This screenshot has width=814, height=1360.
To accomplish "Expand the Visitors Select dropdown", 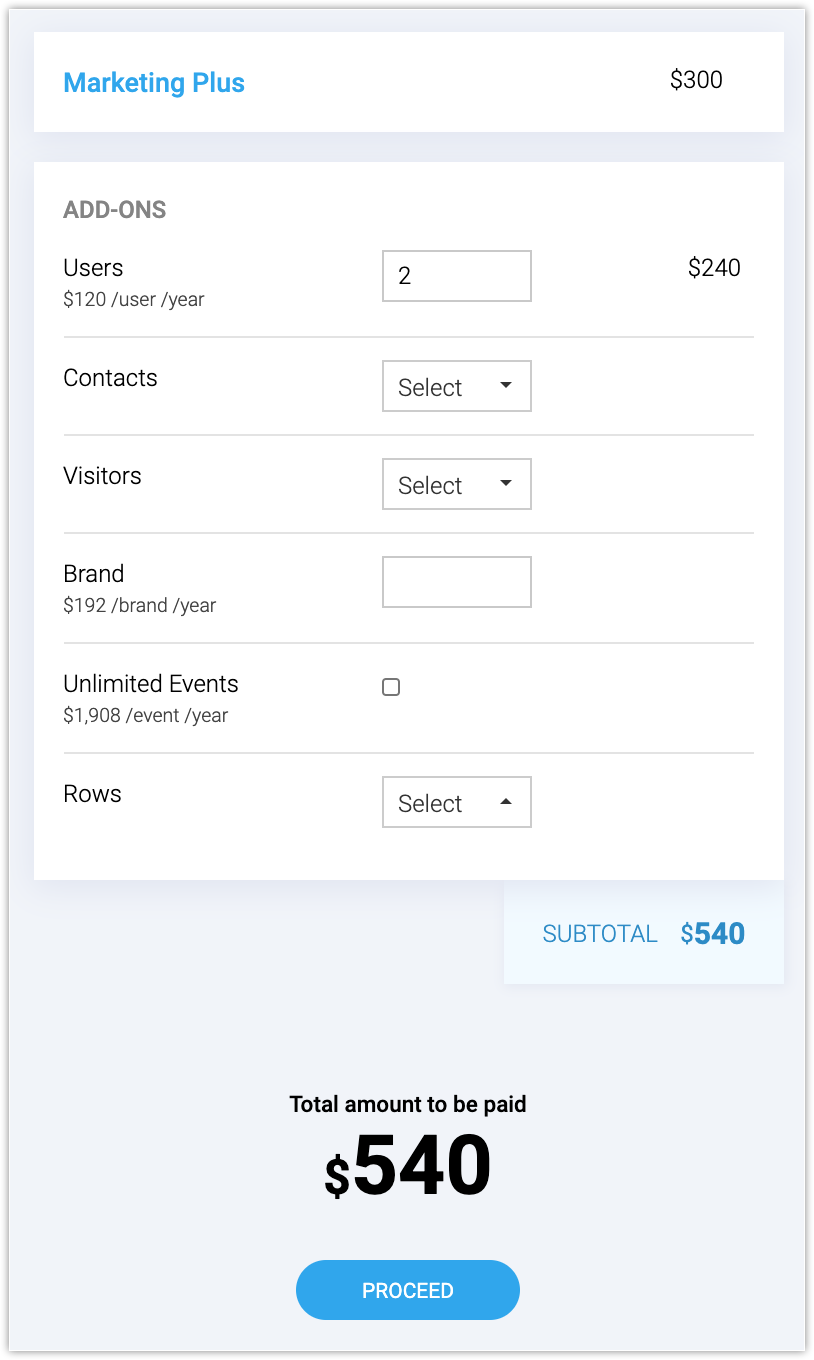I will coord(456,484).
